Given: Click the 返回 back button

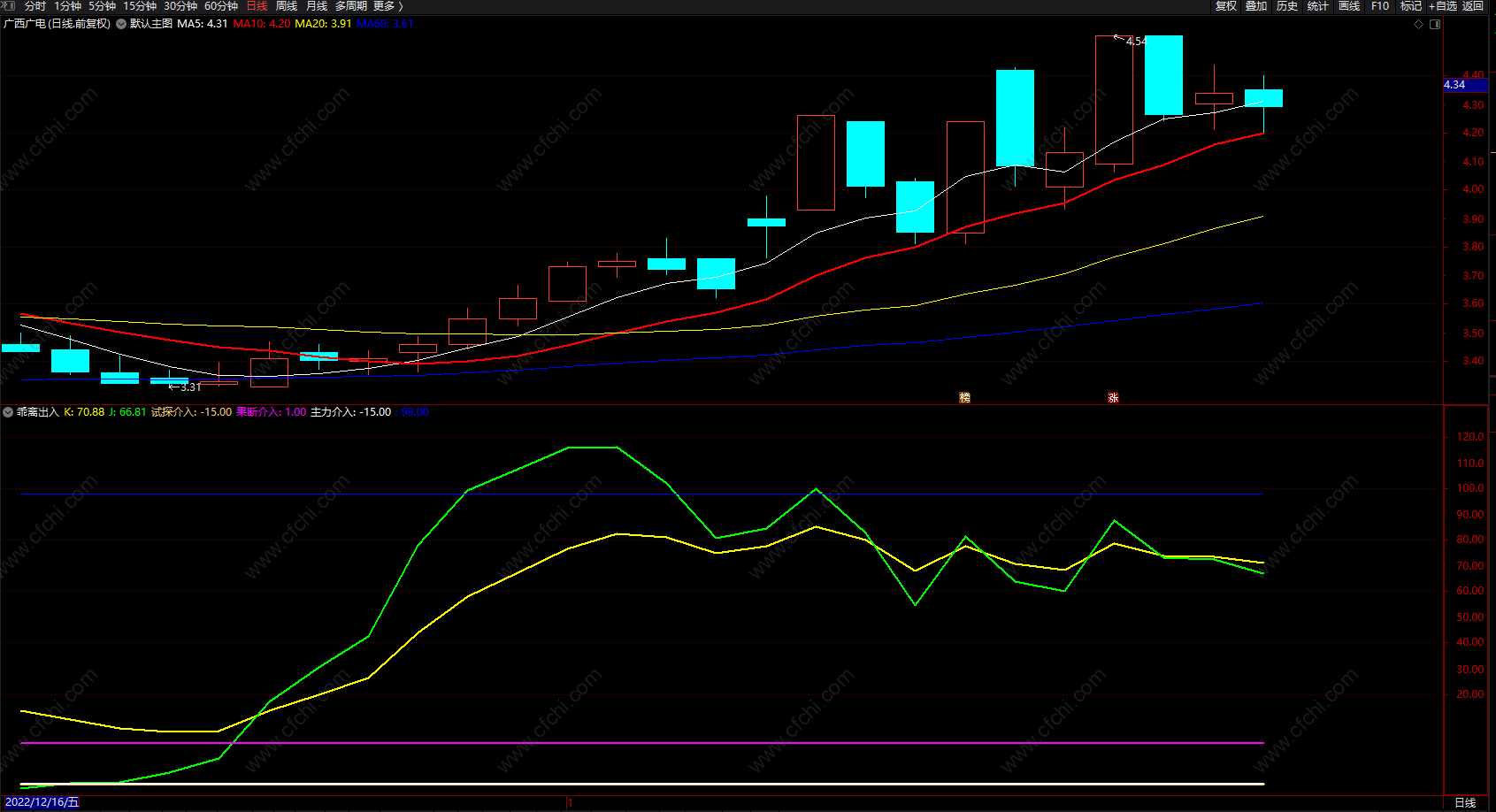Looking at the screenshot, I should click(1473, 6).
